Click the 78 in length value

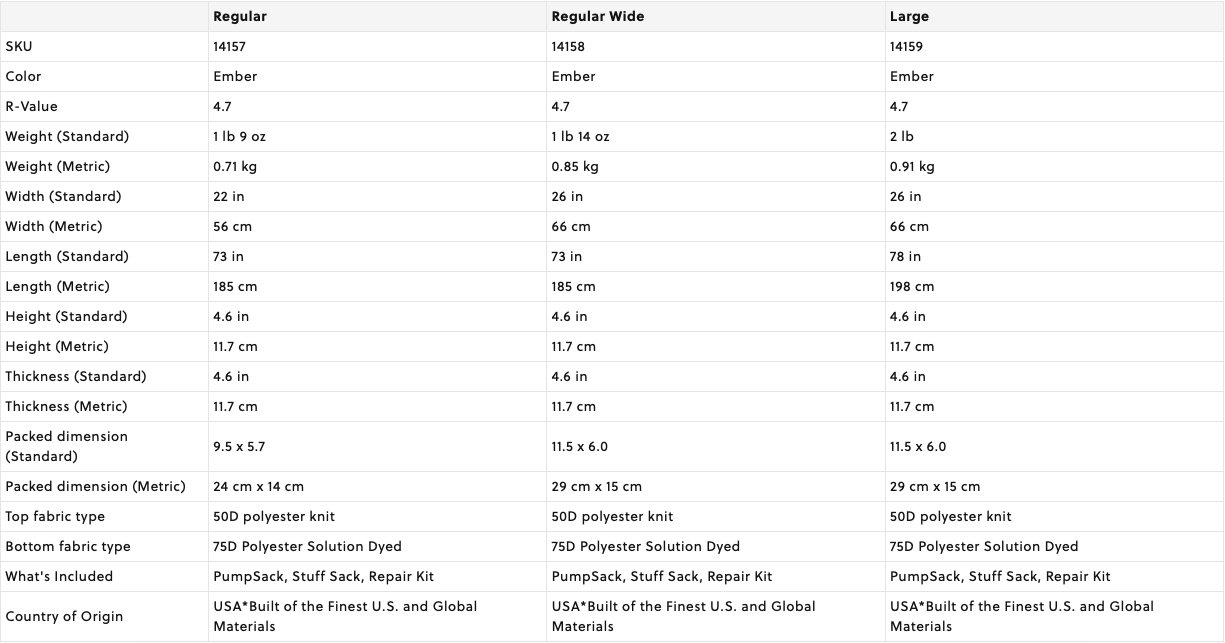[905, 257]
